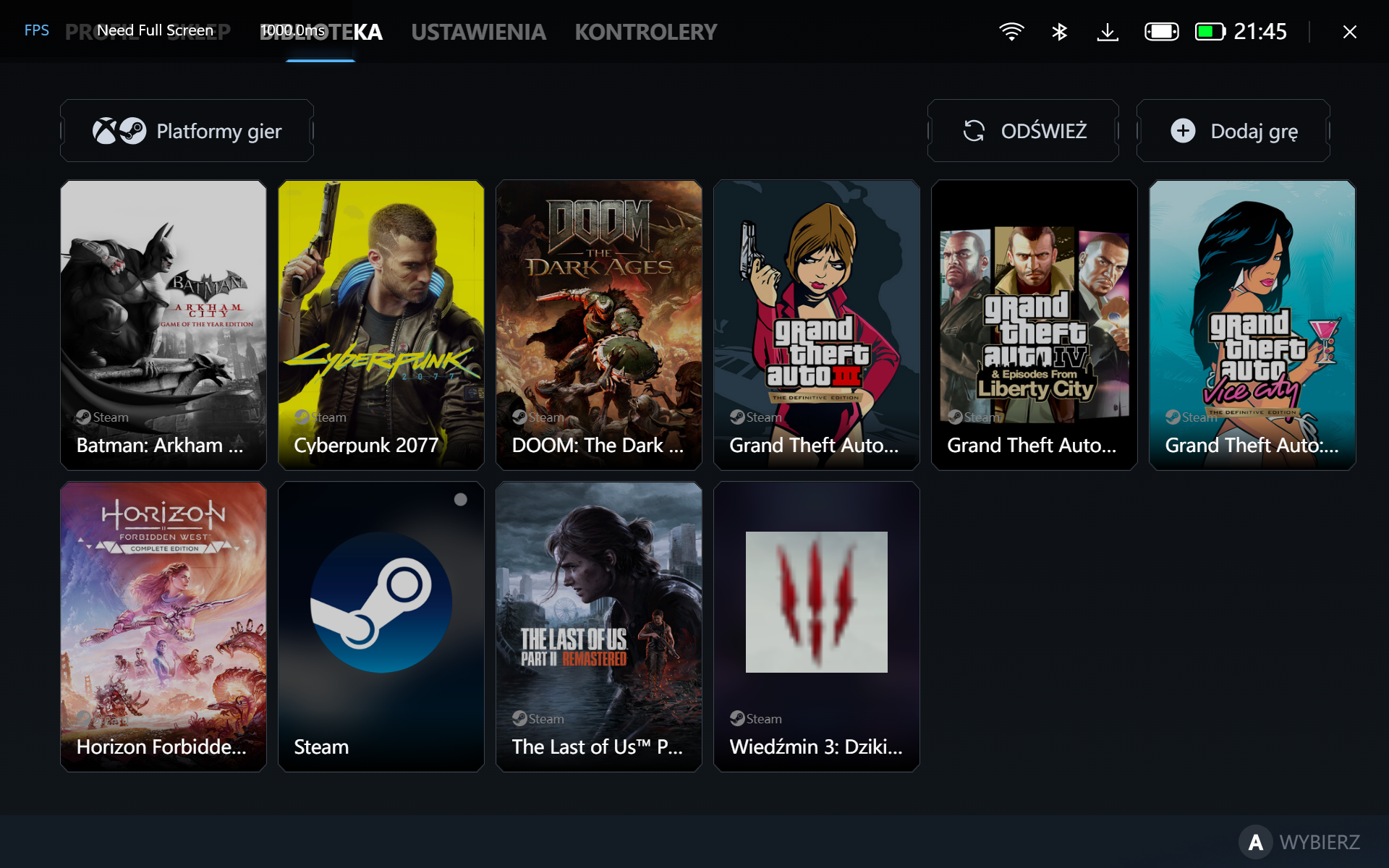Image resolution: width=1389 pixels, height=868 pixels.
Task: Open downloads via the download arrow icon
Action: tap(1108, 32)
